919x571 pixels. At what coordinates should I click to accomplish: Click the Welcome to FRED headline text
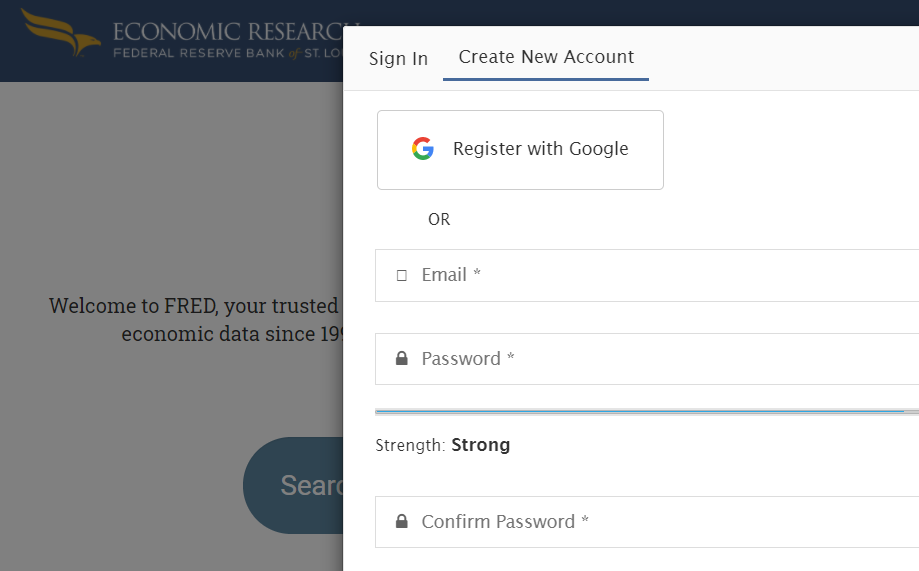click(196, 320)
